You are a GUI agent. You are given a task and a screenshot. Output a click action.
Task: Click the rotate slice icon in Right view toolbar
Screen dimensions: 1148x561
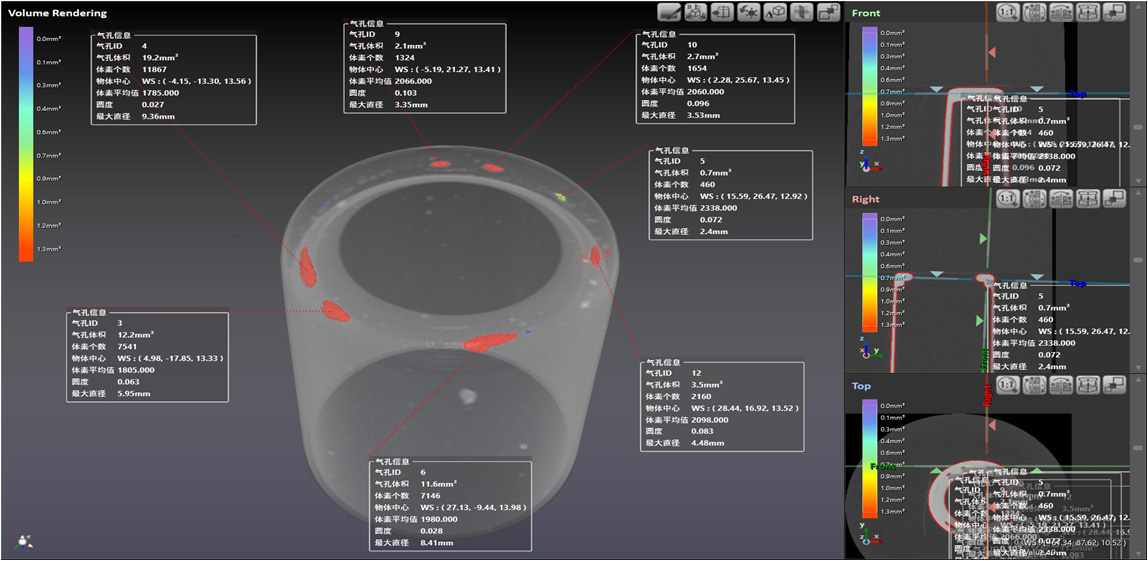[x=1034, y=199]
